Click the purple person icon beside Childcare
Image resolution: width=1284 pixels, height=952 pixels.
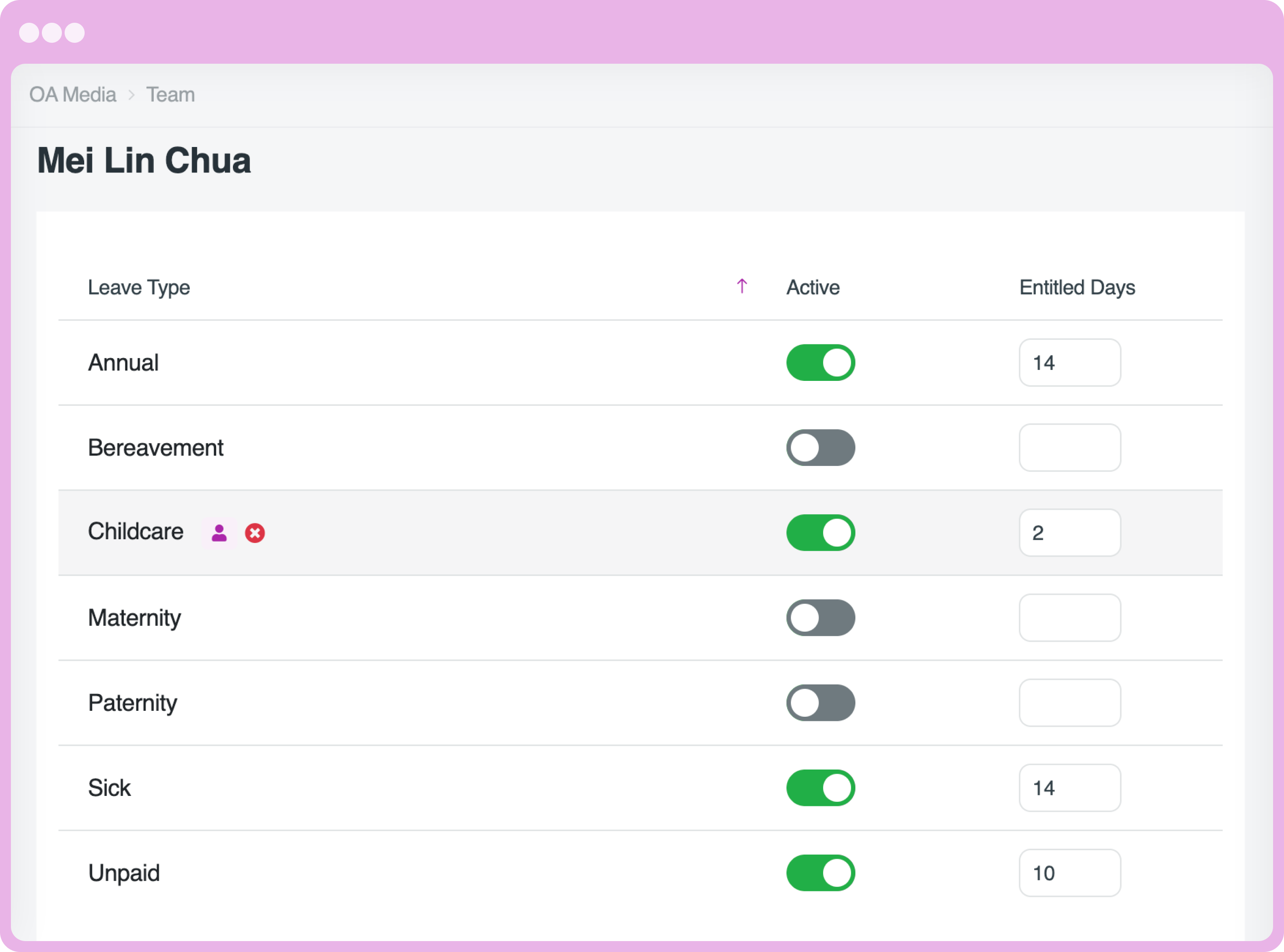[219, 533]
